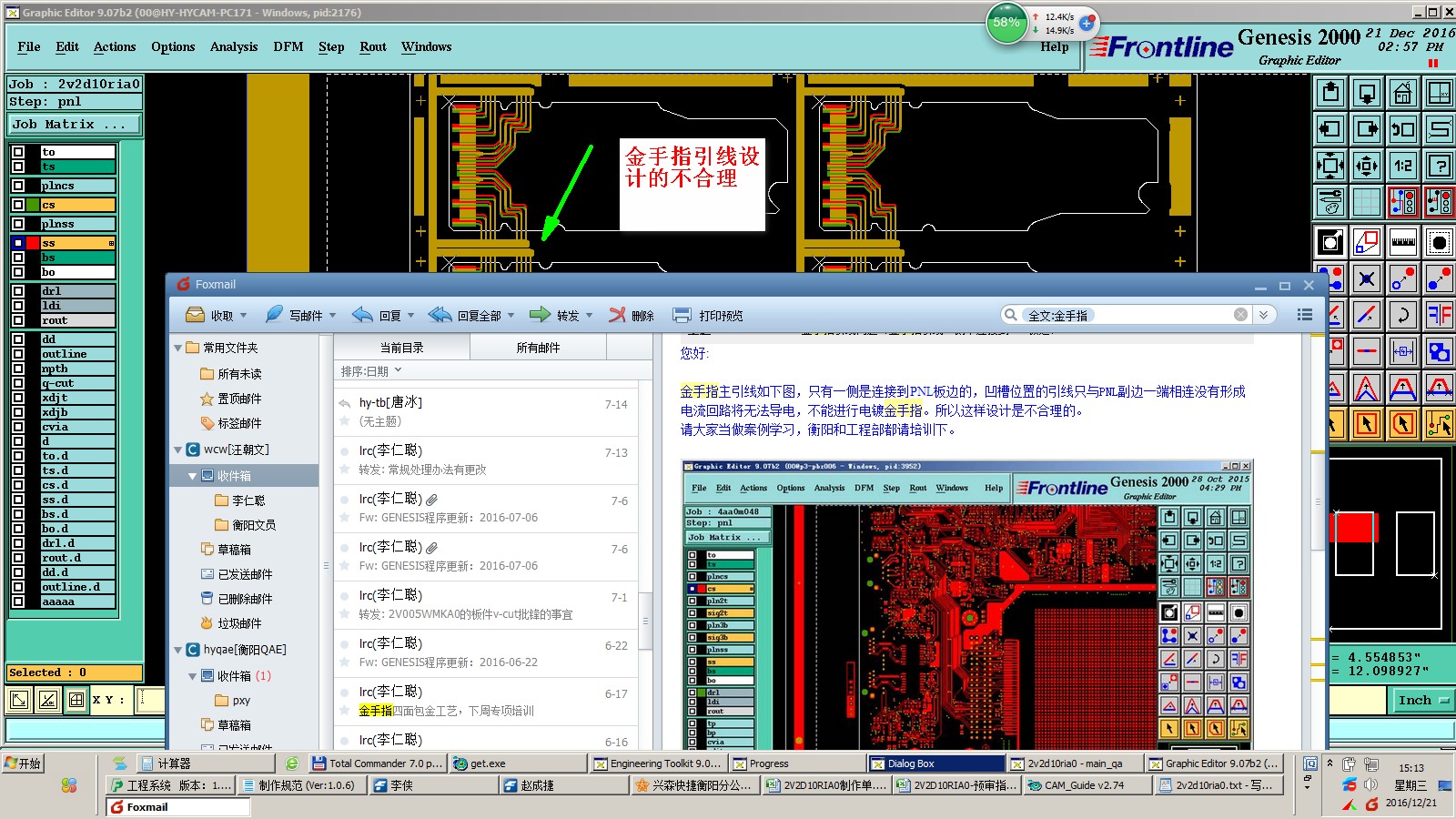Collapse the hyqae[衡阳QAE] account tree
The height and width of the screenshot is (819, 1456).
(x=177, y=650)
